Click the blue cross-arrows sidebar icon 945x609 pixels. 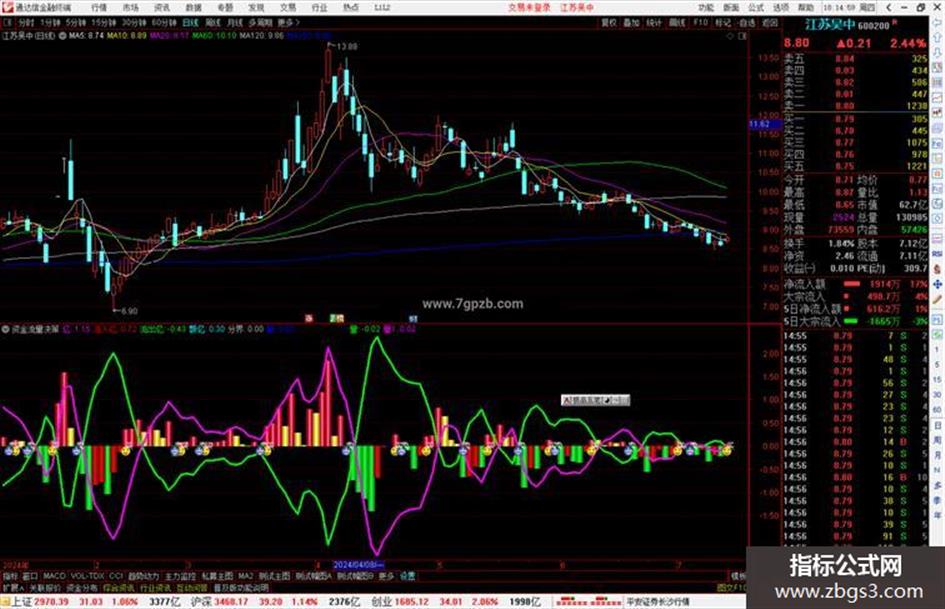(937, 284)
